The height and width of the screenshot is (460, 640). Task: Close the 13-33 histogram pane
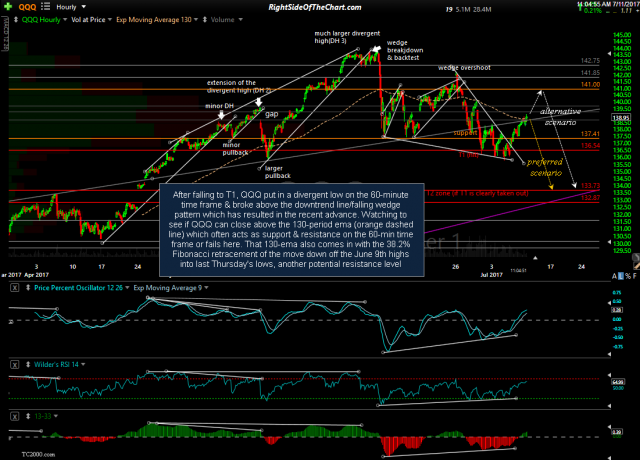14,416
